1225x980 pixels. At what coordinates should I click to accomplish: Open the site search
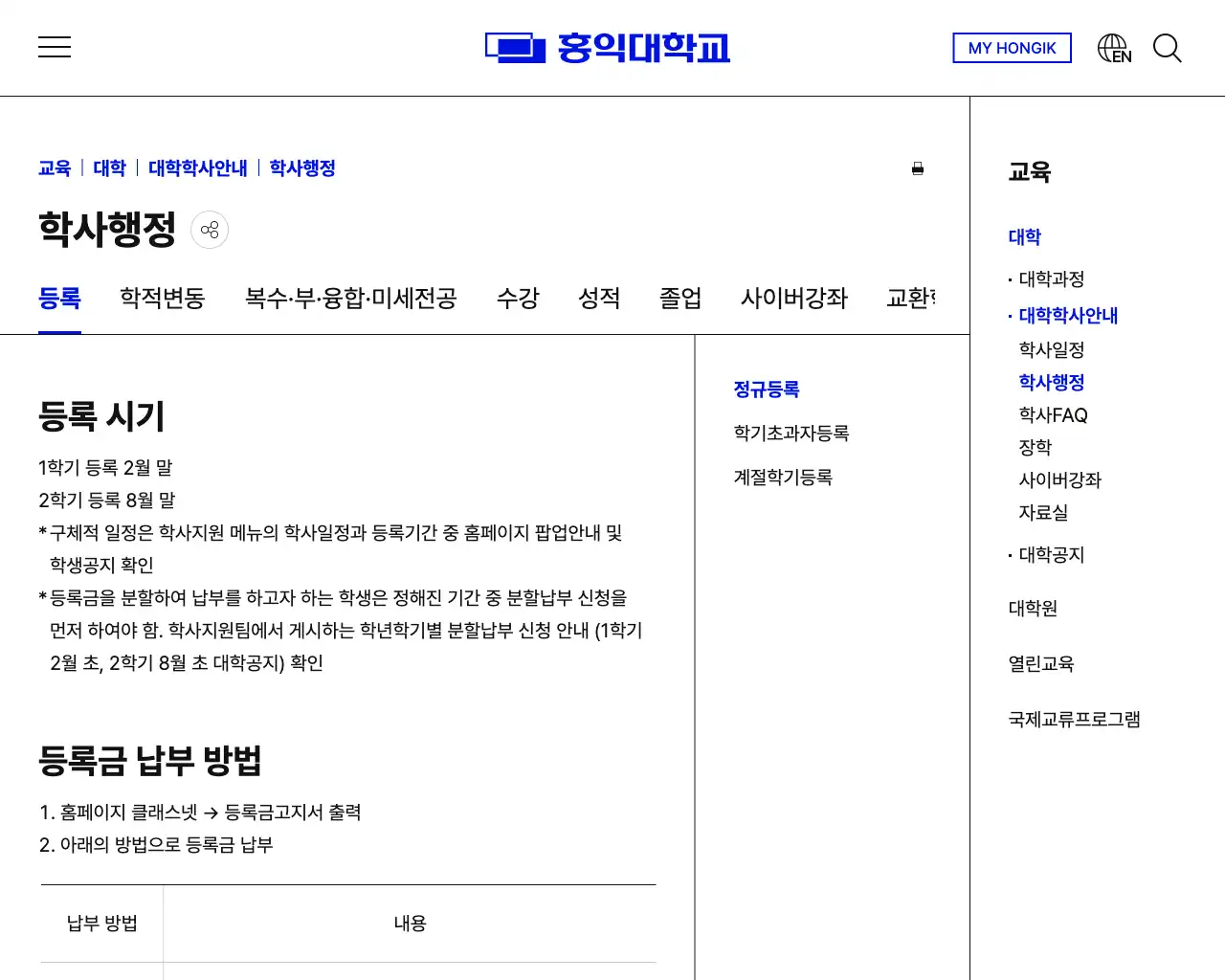[1168, 48]
